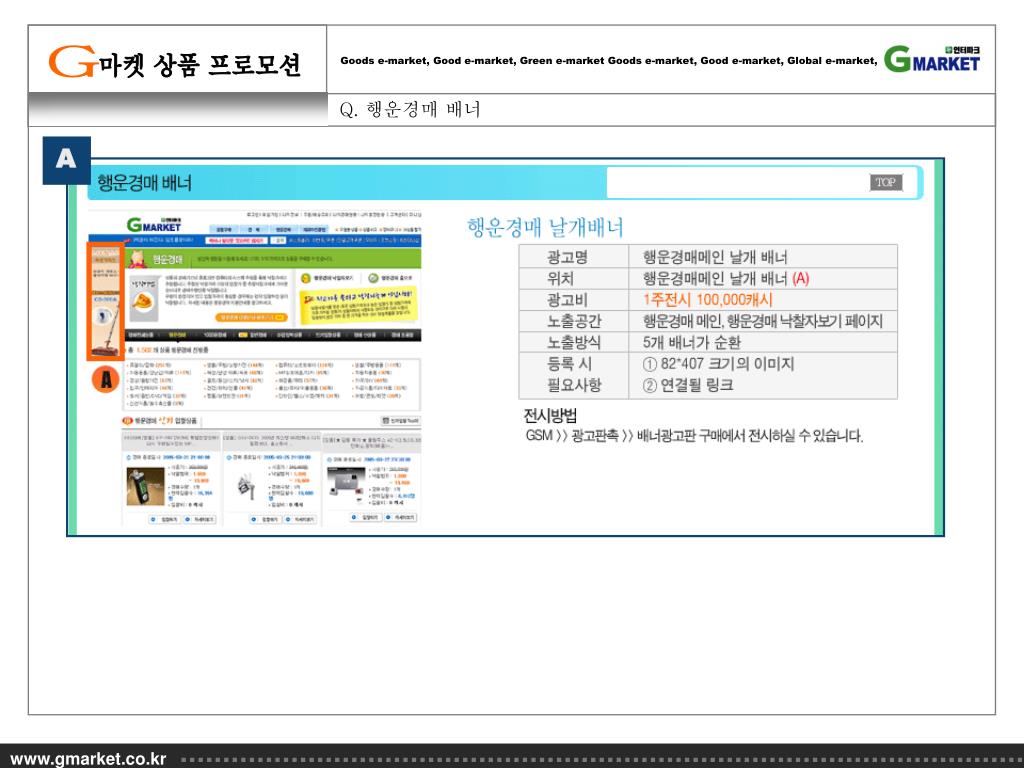Click the detail button under the third product
This screenshot has width=1024, height=768.
[x=400, y=517]
